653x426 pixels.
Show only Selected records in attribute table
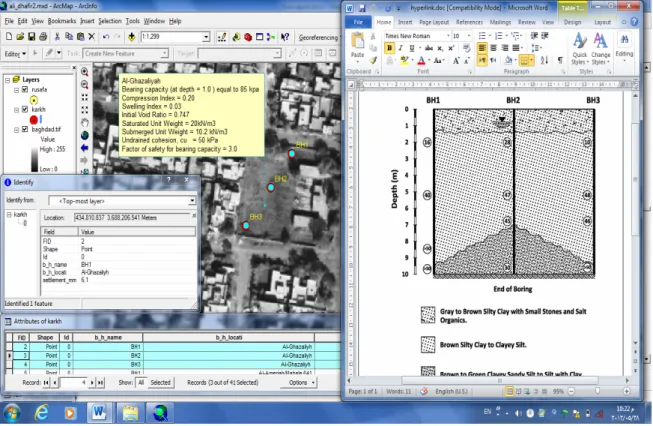[160, 382]
